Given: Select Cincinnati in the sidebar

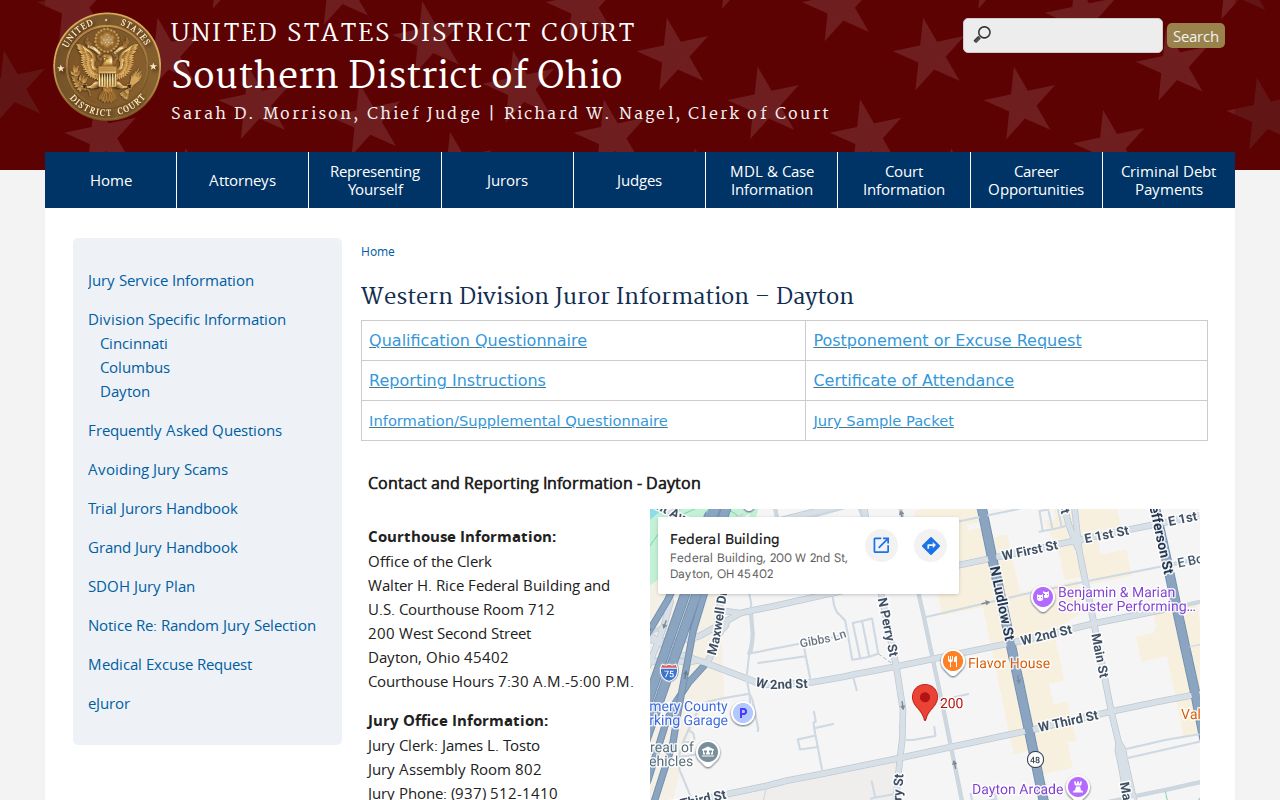Looking at the screenshot, I should pyautogui.click(x=134, y=344).
